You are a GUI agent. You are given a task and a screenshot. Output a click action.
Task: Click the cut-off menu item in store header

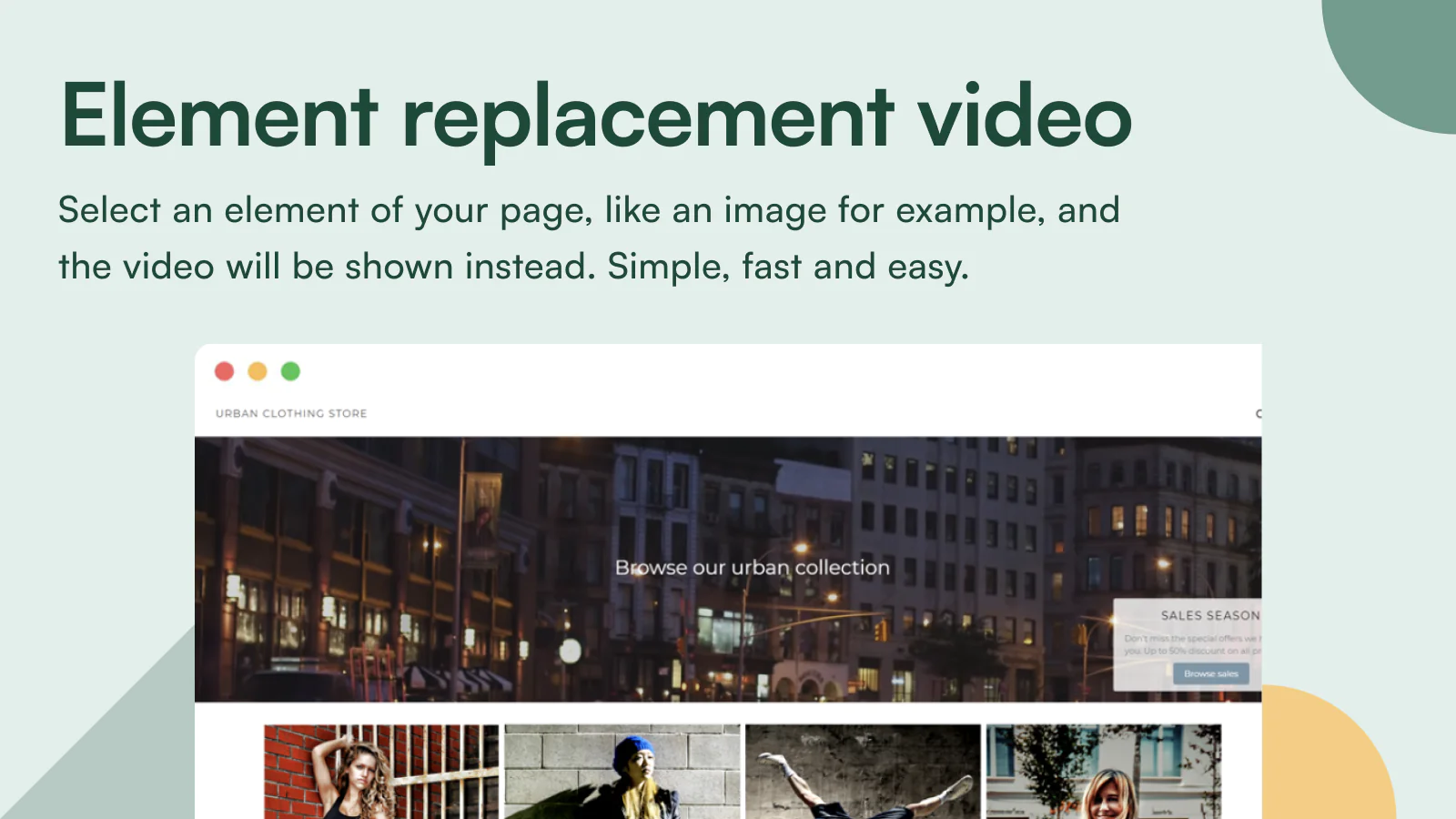(x=1258, y=414)
